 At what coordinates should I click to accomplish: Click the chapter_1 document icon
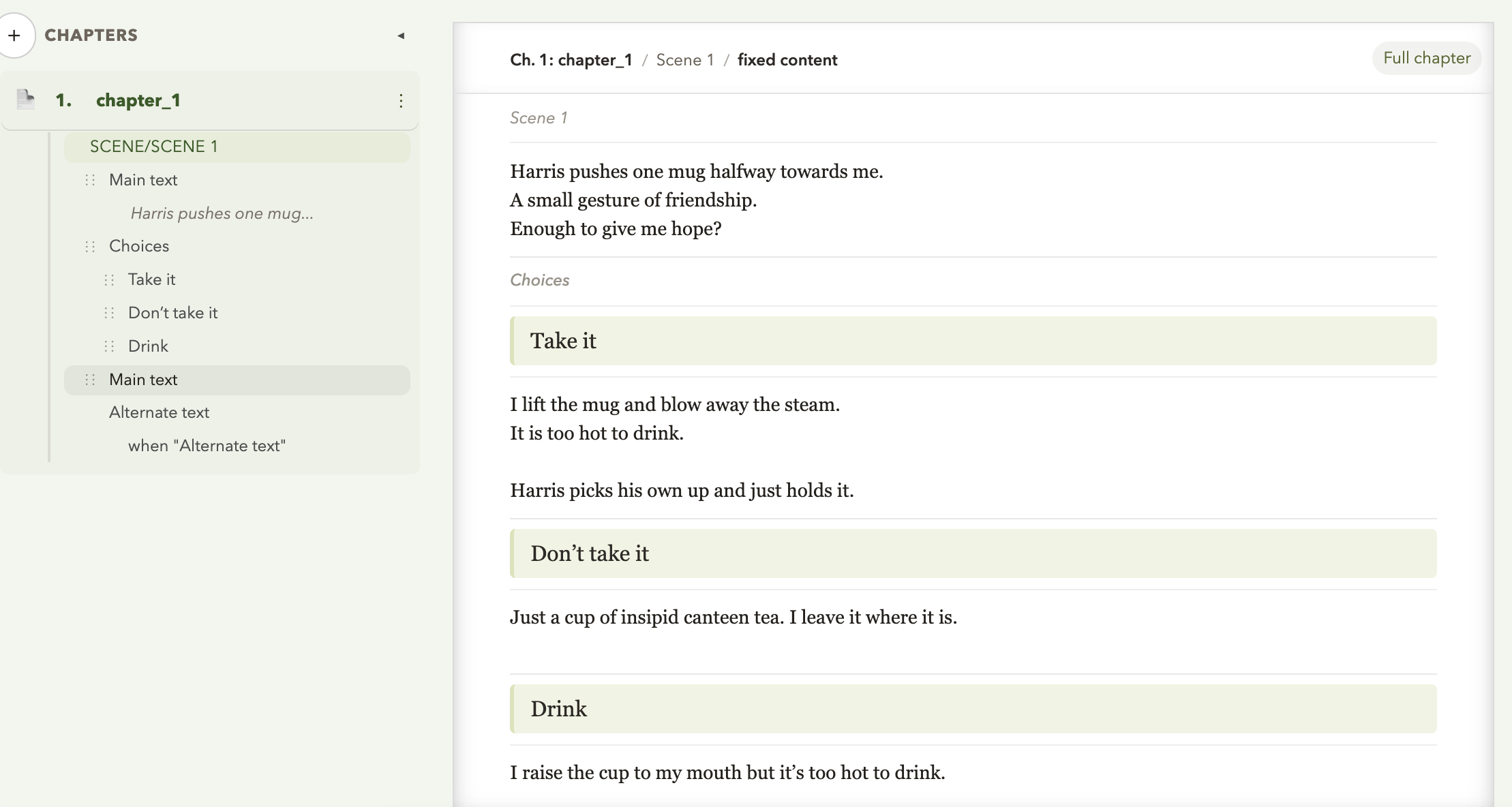(x=26, y=100)
